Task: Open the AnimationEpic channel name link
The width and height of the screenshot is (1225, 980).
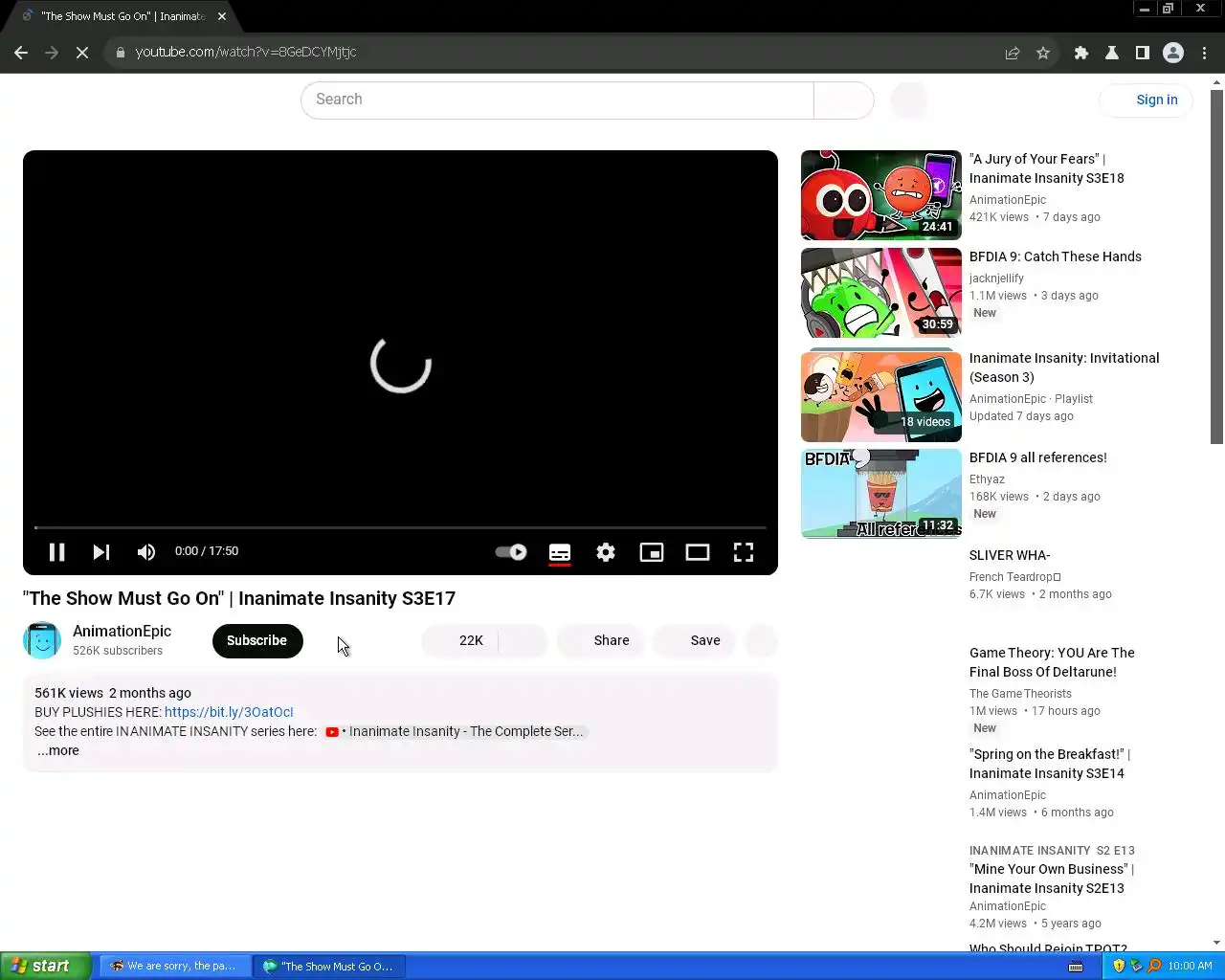Action: coord(122,631)
